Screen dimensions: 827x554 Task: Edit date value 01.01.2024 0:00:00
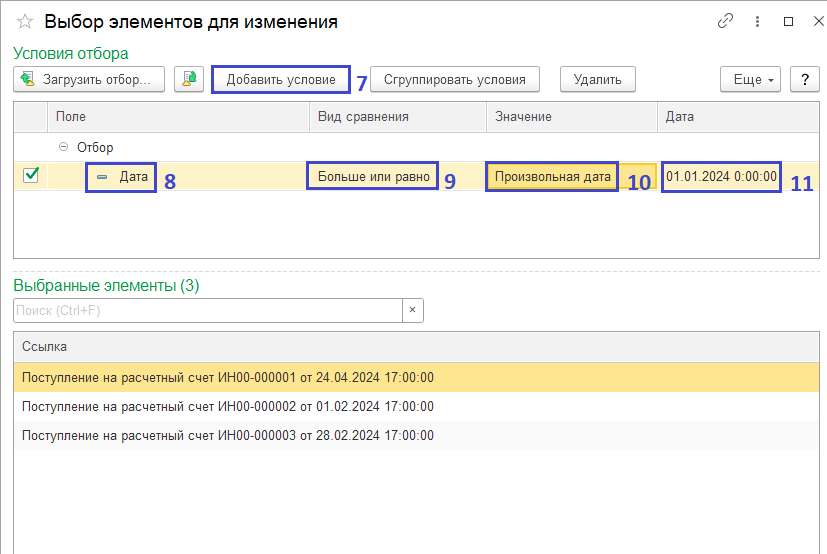tap(721, 177)
